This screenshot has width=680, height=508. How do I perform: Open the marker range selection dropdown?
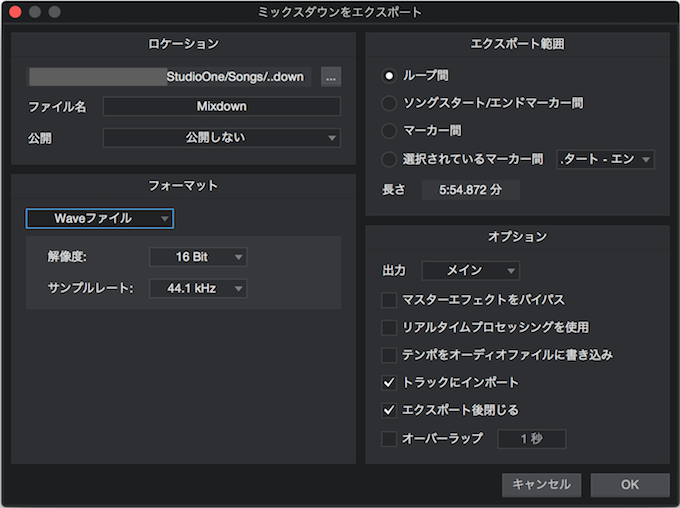coord(605,159)
